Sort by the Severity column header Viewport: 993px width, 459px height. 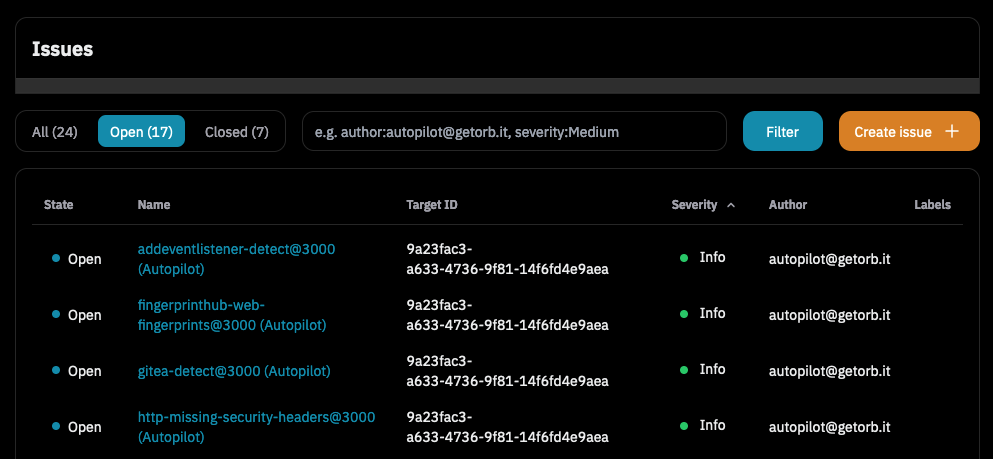pos(694,205)
